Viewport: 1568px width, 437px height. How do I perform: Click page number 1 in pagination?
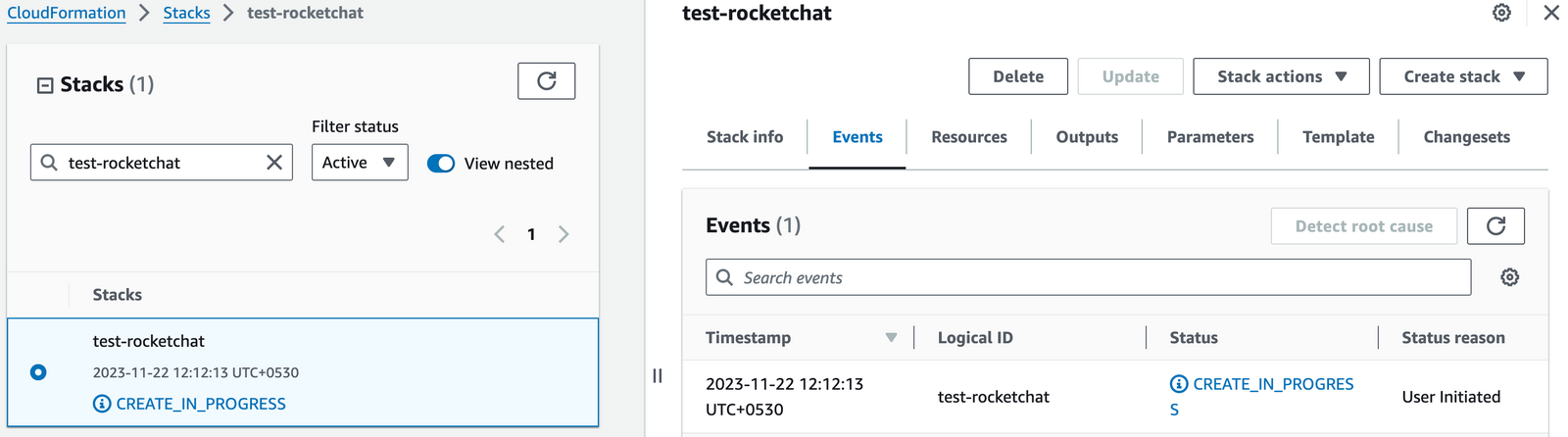pyautogui.click(x=531, y=234)
